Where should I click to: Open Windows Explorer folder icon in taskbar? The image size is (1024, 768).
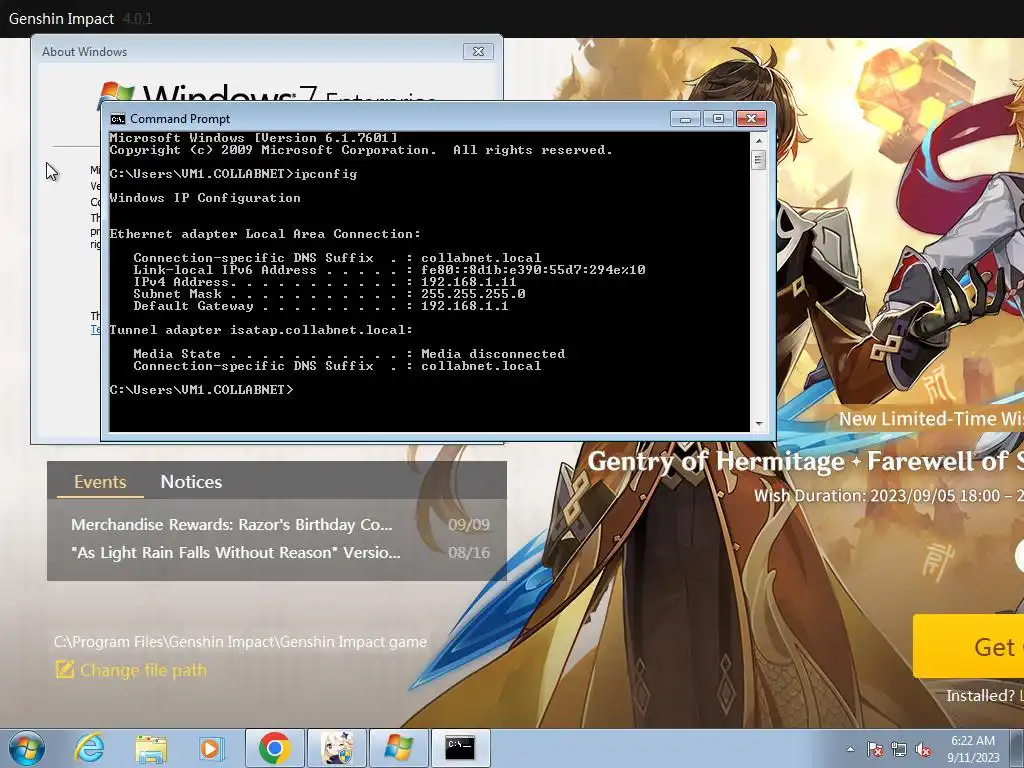[x=151, y=748]
